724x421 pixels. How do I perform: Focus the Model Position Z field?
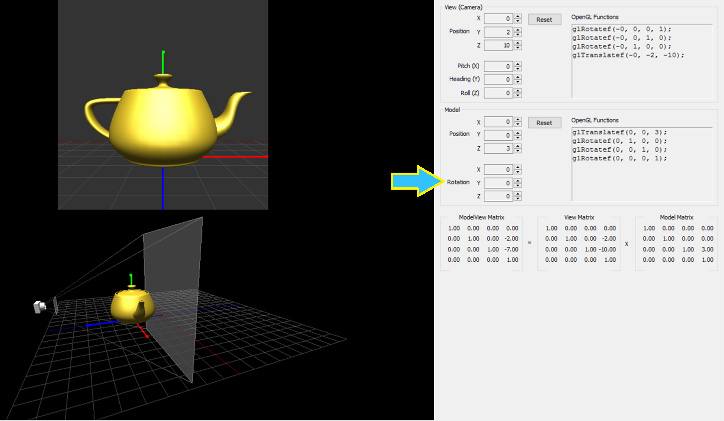click(x=498, y=149)
